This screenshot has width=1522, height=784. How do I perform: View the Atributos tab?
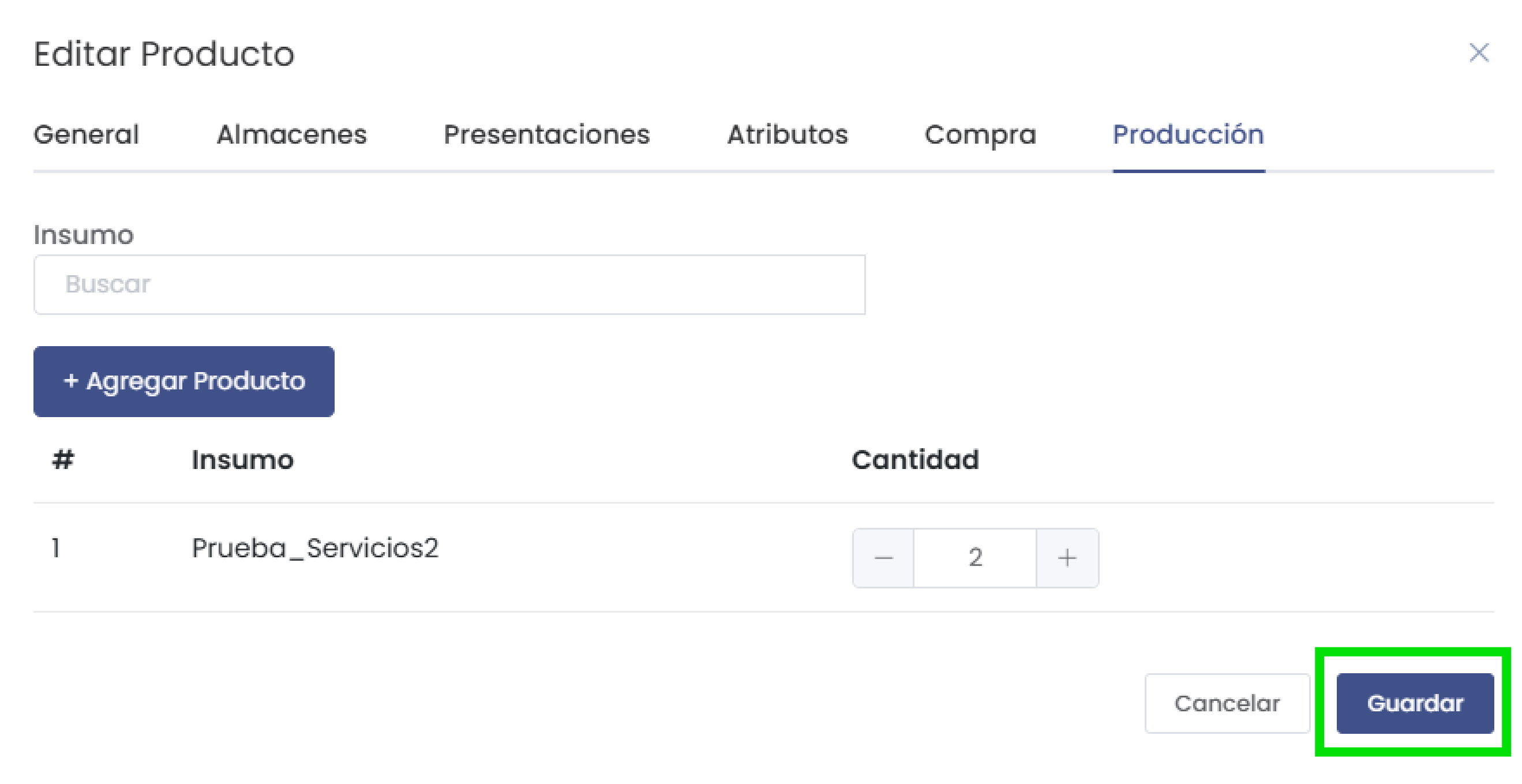click(789, 134)
